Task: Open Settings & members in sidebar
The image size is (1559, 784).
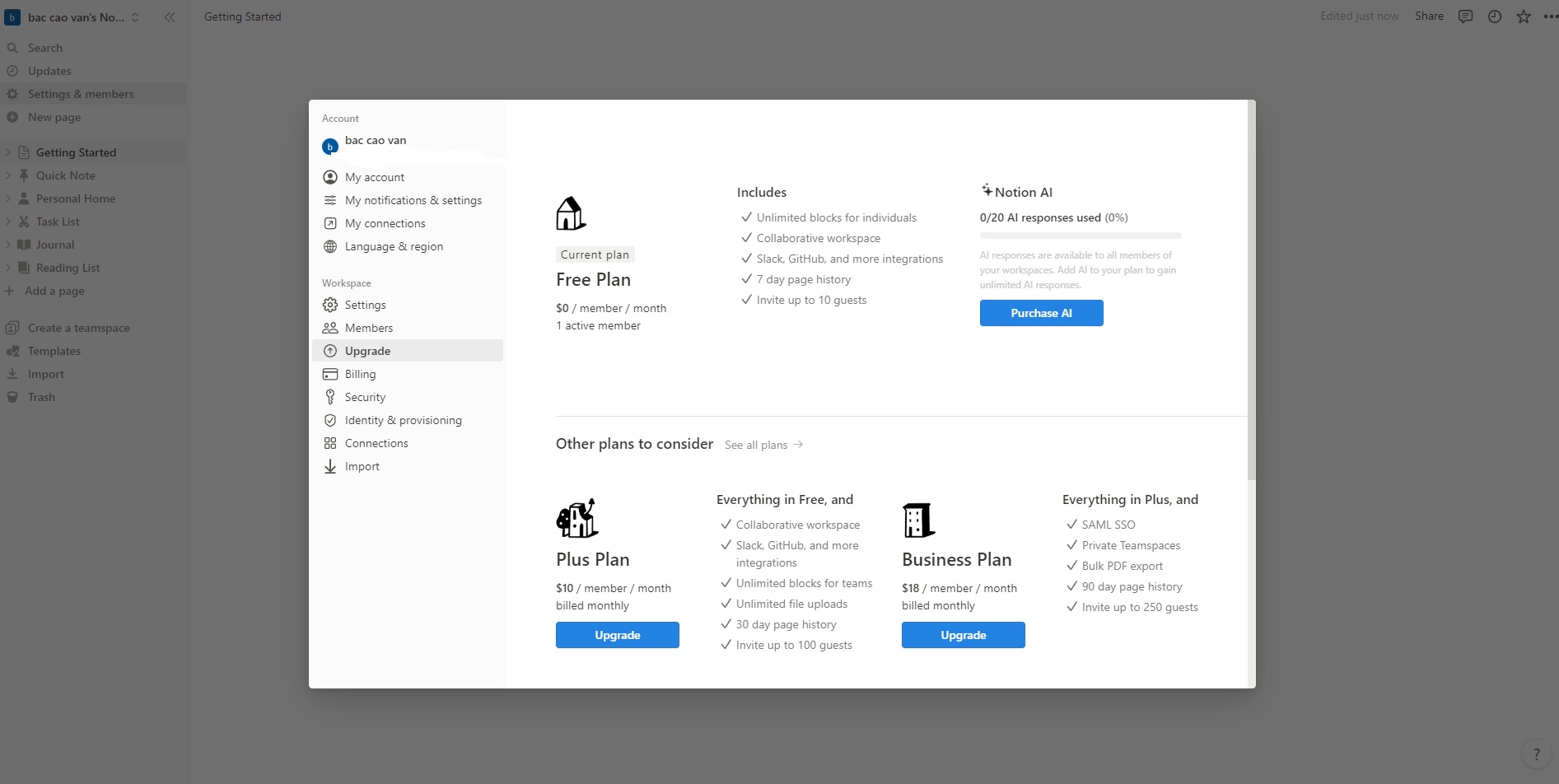Action: [93, 94]
